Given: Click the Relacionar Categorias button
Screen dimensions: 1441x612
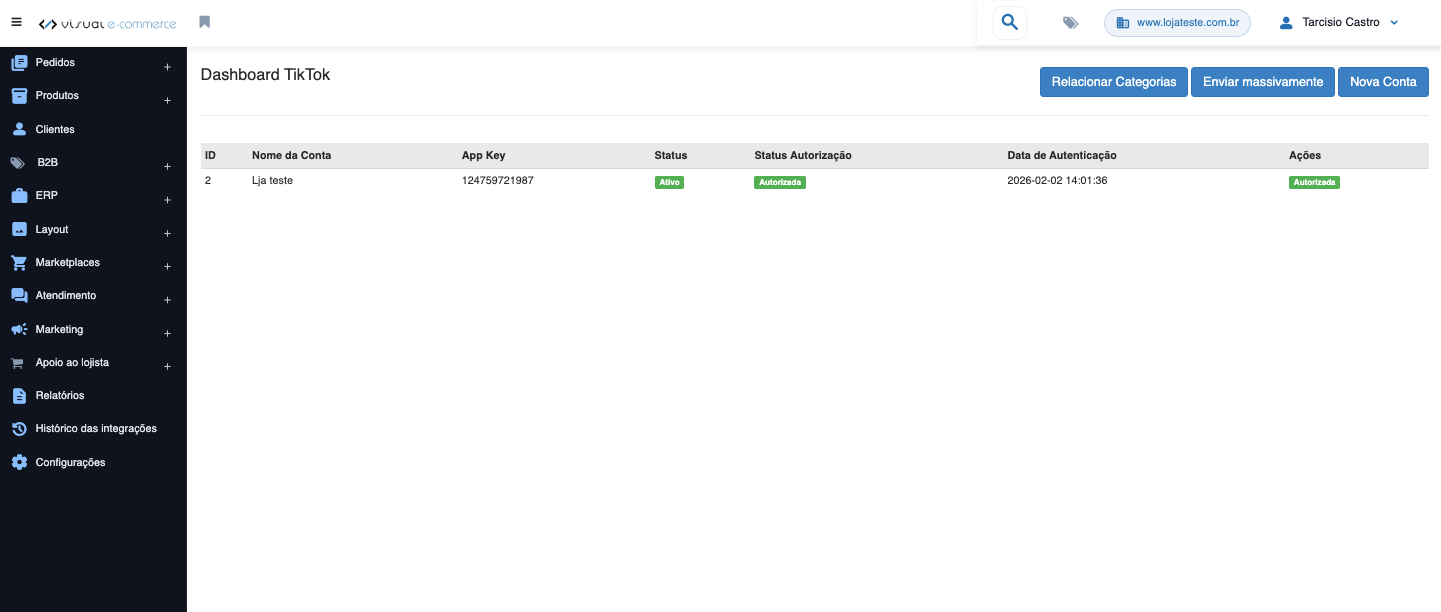Looking at the screenshot, I should click(x=1114, y=82).
